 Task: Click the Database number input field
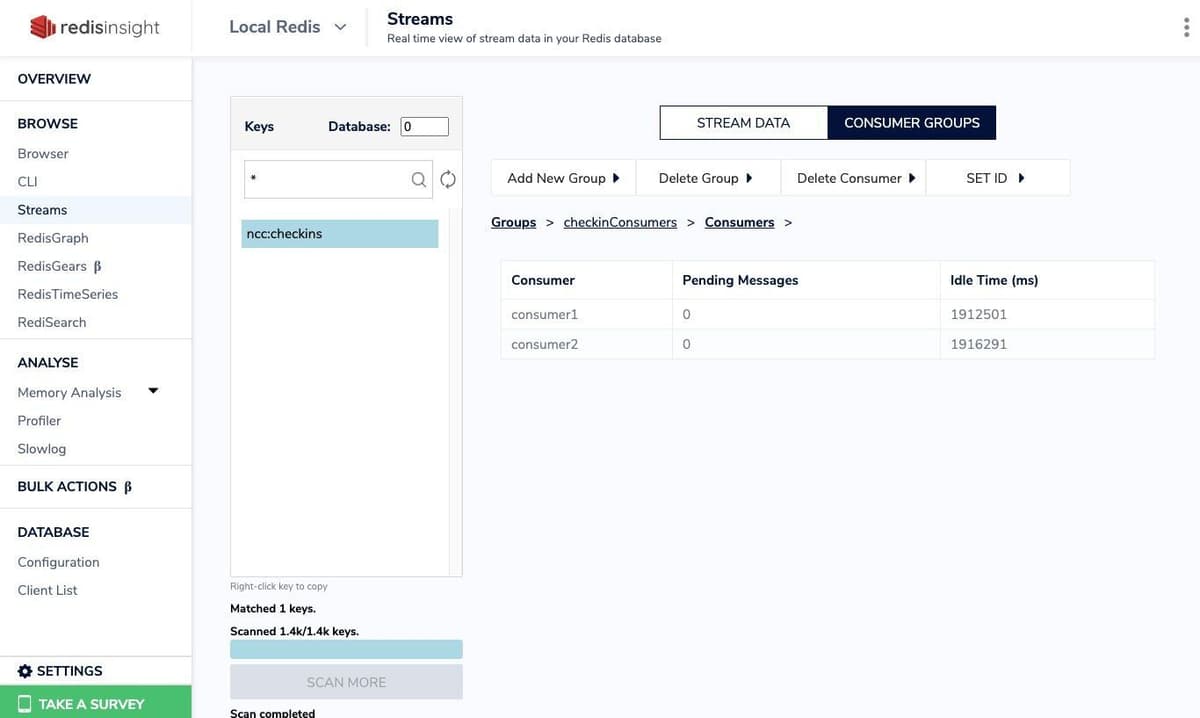point(424,127)
